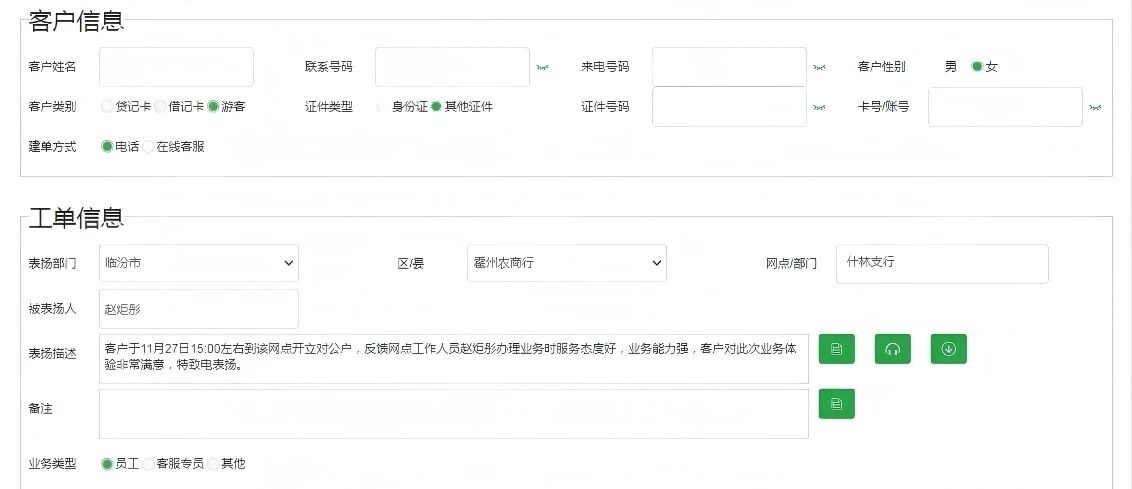Select 男 for customer gender
This screenshot has width=1132, height=489.
(x=950, y=67)
